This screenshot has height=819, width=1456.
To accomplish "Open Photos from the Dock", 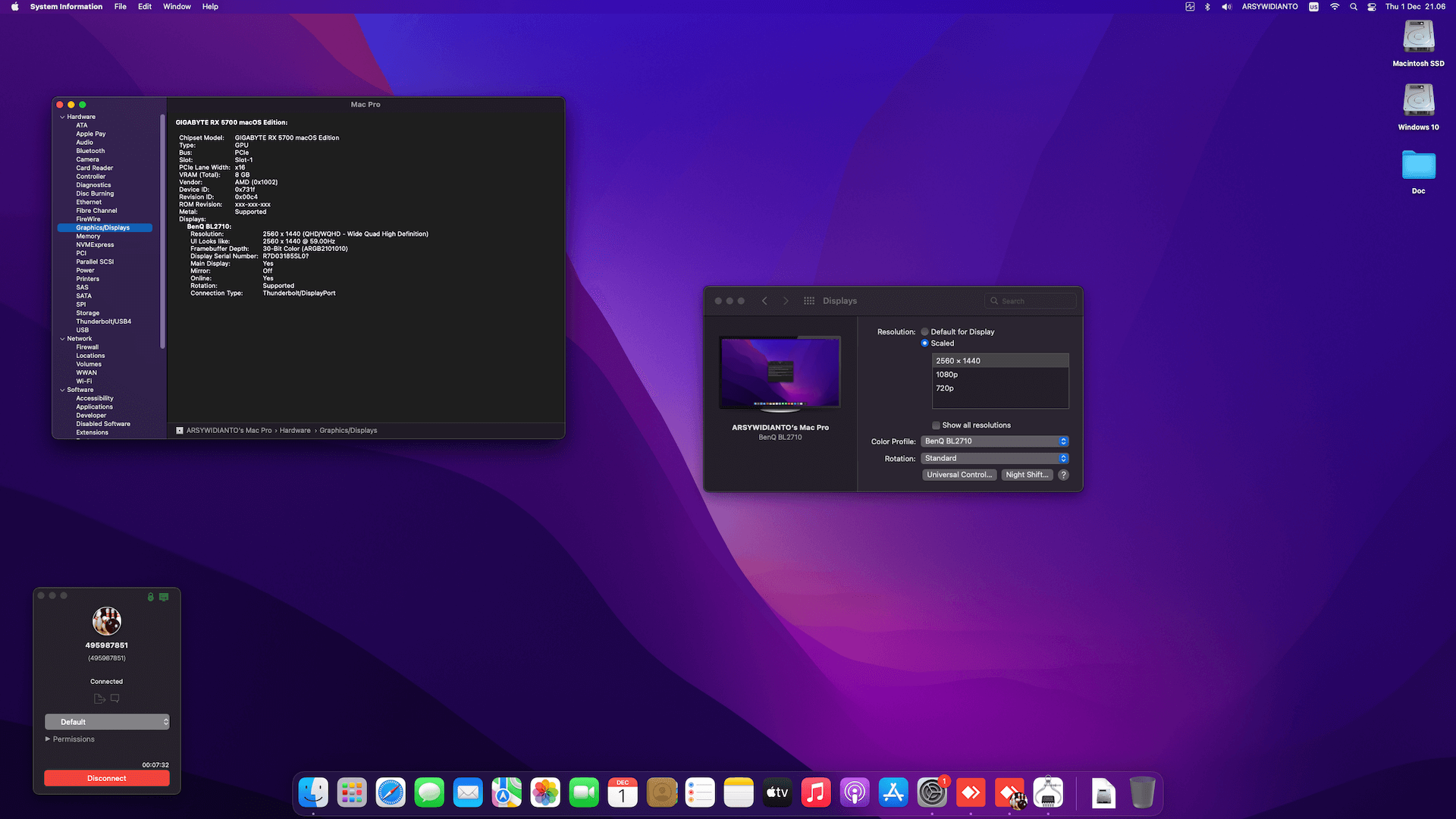I will coord(545,793).
